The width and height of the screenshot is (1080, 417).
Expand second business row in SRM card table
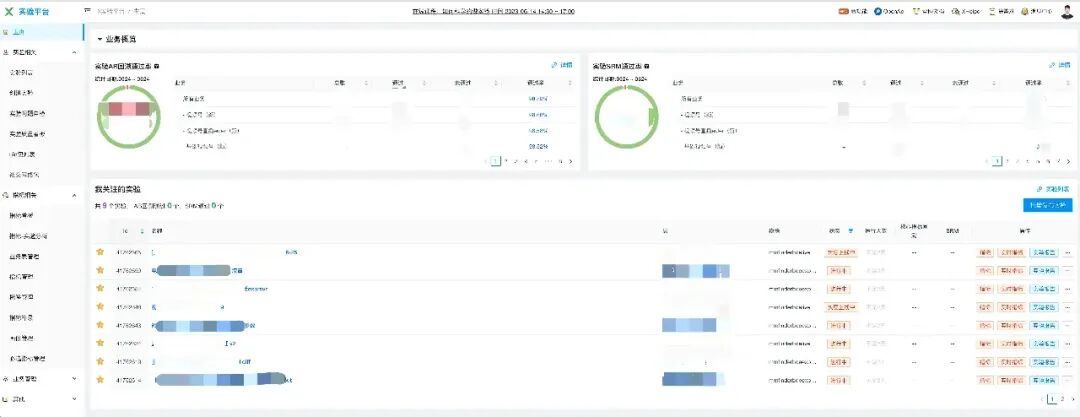(682, 114)
